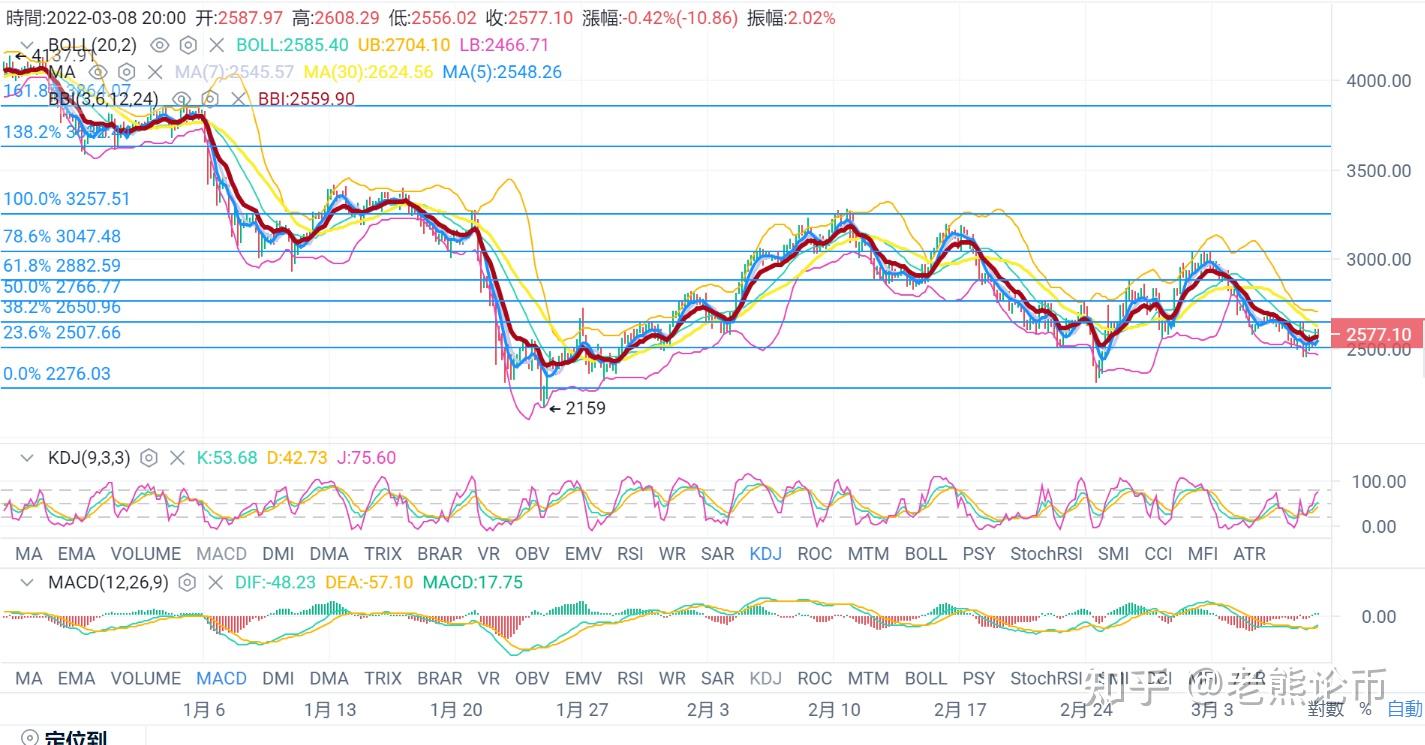Select DMI tab below the KDJ chart
Screen dimensions: 1425x745
tap(278, 553)
